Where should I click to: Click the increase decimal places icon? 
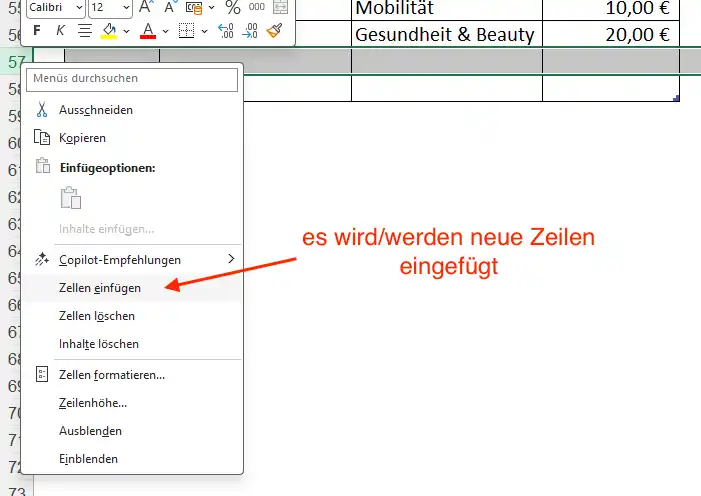point(226,31)
